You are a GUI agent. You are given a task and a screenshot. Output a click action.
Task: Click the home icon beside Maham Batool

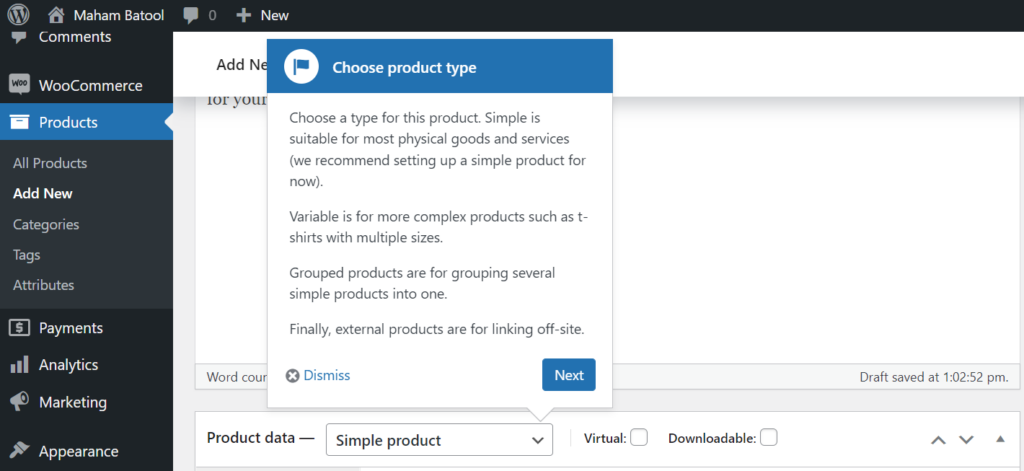click(x=57, y=15)
